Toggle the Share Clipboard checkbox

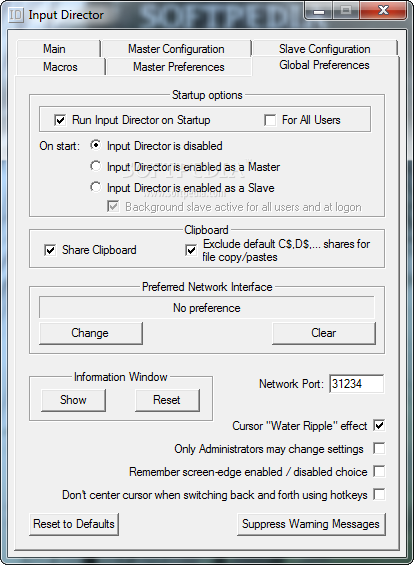tap(50, 250)
